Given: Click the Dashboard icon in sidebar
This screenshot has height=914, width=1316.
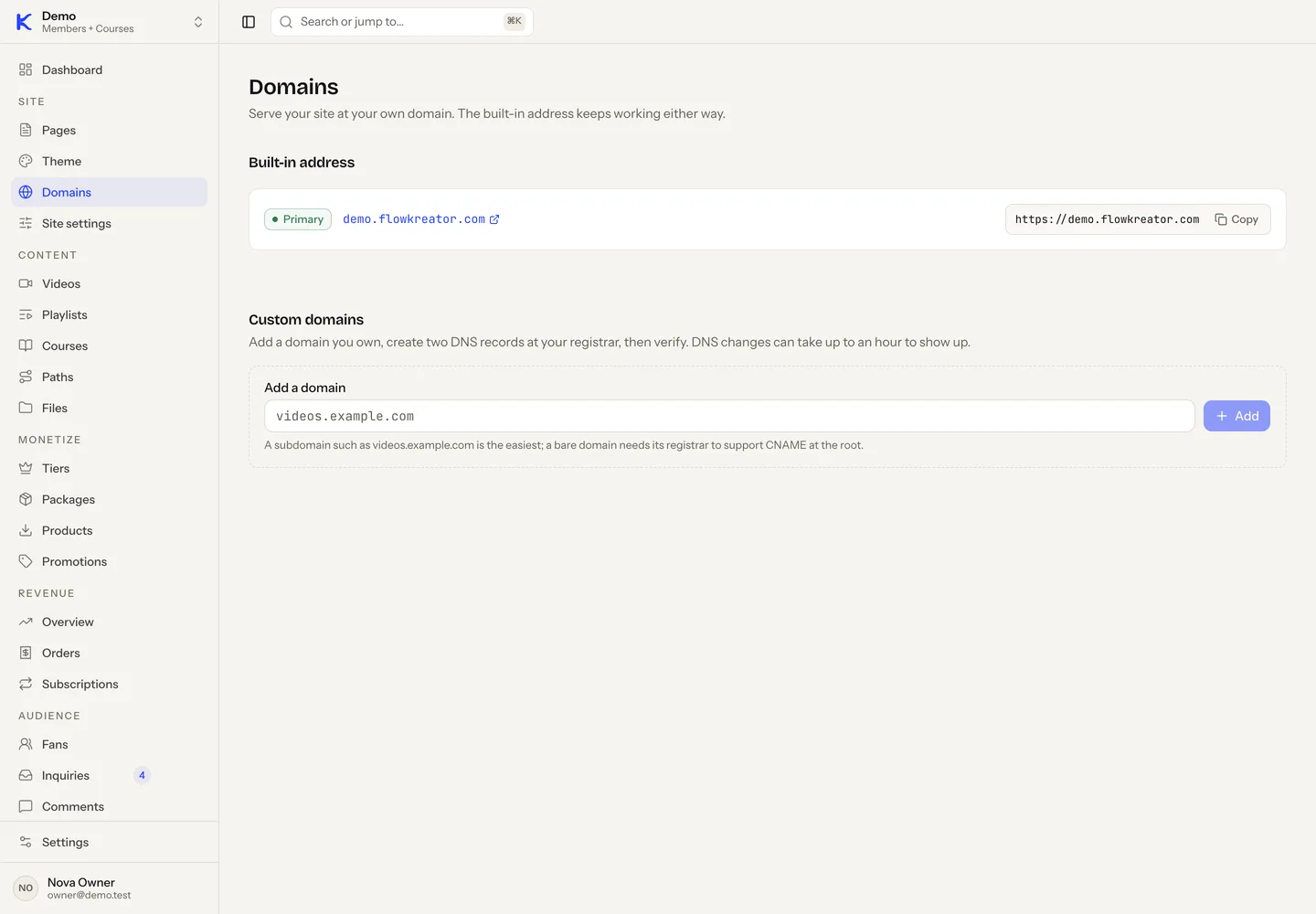Looking at the screenshot, I should (26, 69).
